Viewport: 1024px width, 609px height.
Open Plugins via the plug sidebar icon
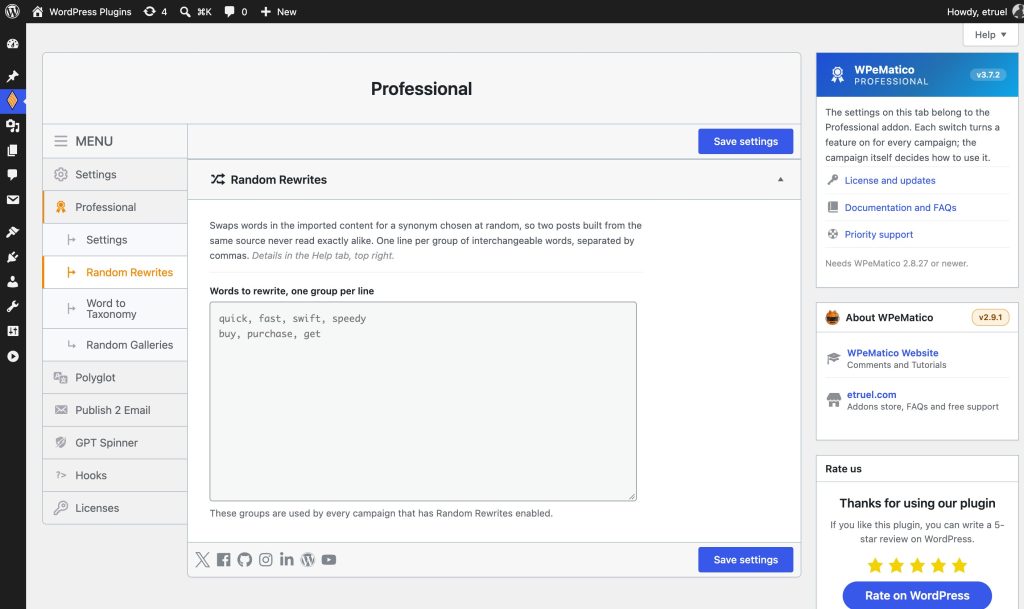click(12, 257)
